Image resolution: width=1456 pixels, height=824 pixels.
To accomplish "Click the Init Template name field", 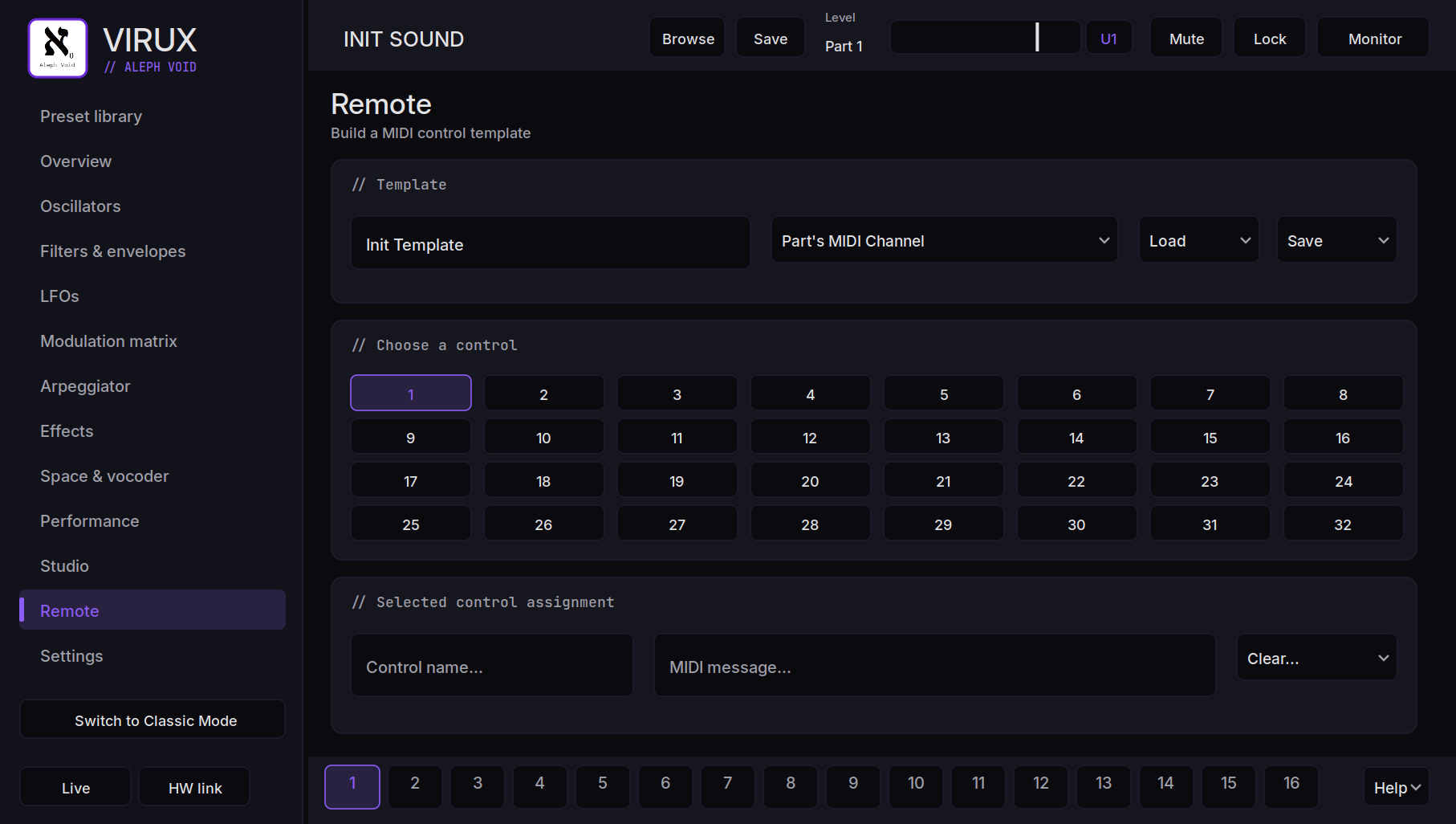I will click(551, 243).
